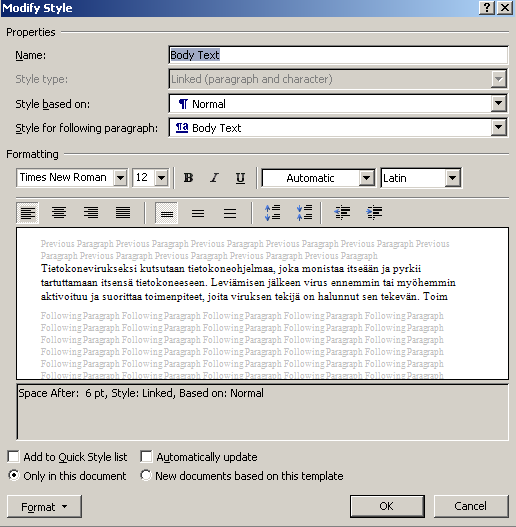Check Automatically update option
This screenshot has width=516, height=527.
tap(146, 457)
